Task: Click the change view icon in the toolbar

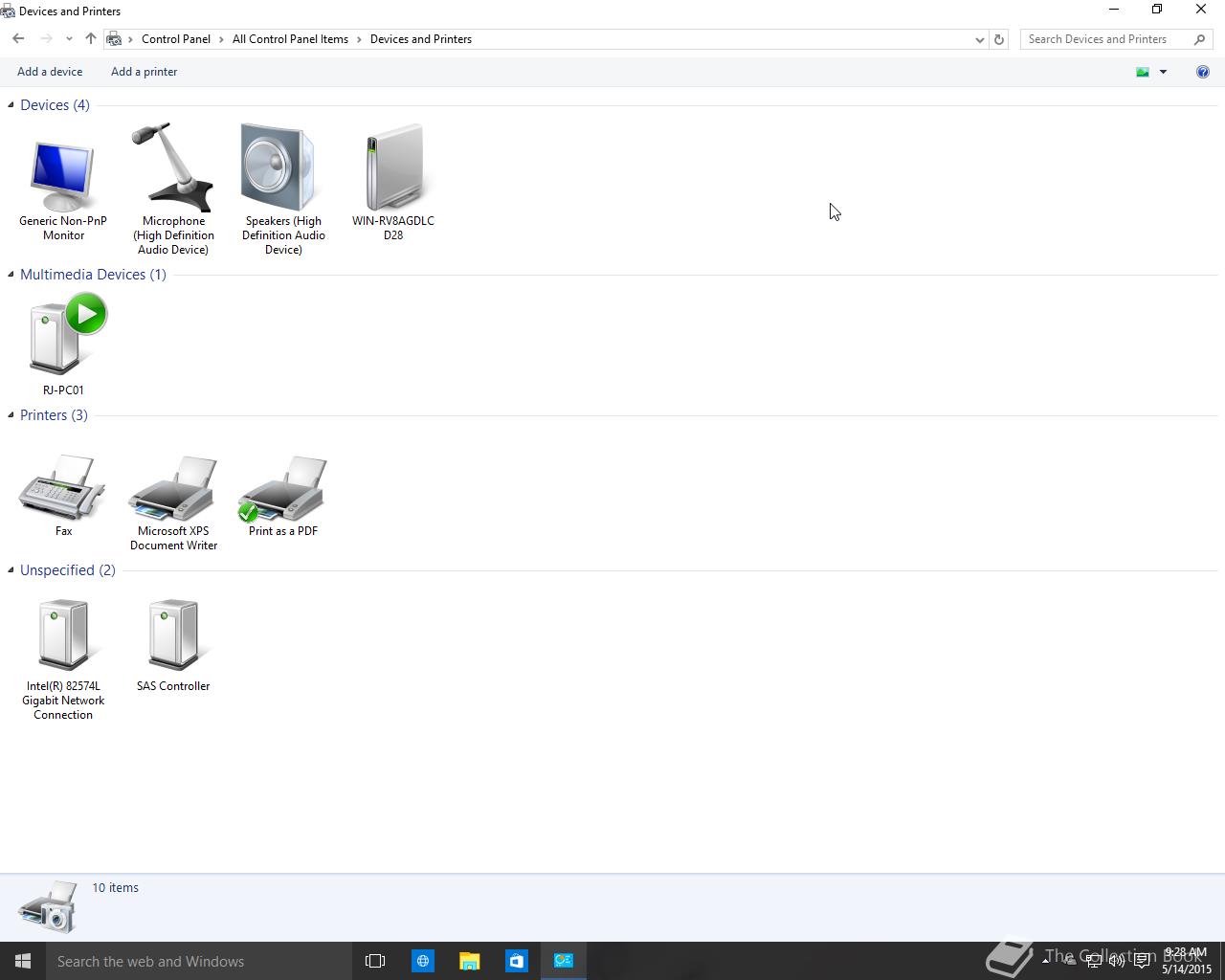Action: 1143,72
